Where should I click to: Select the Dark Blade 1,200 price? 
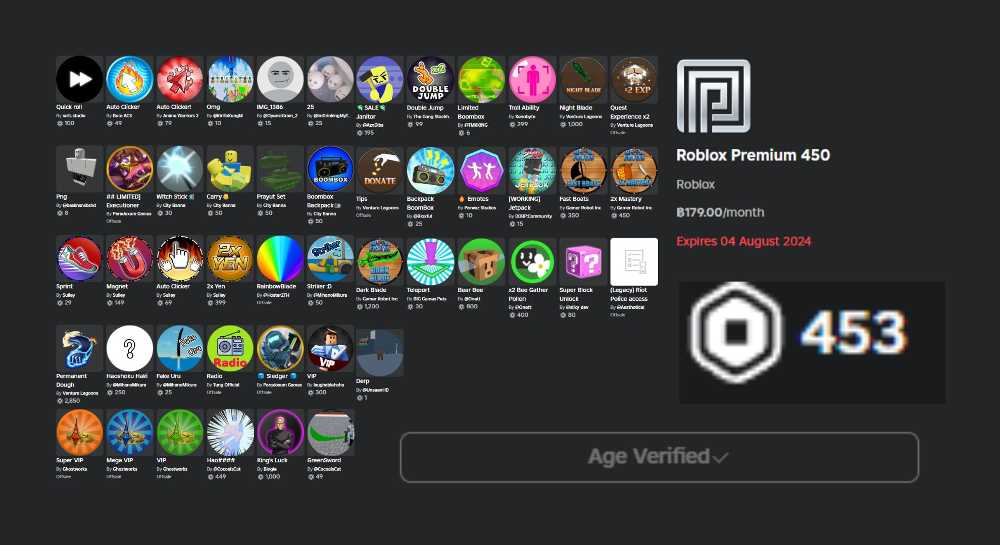pyautogui.click(x=372, y=307)
